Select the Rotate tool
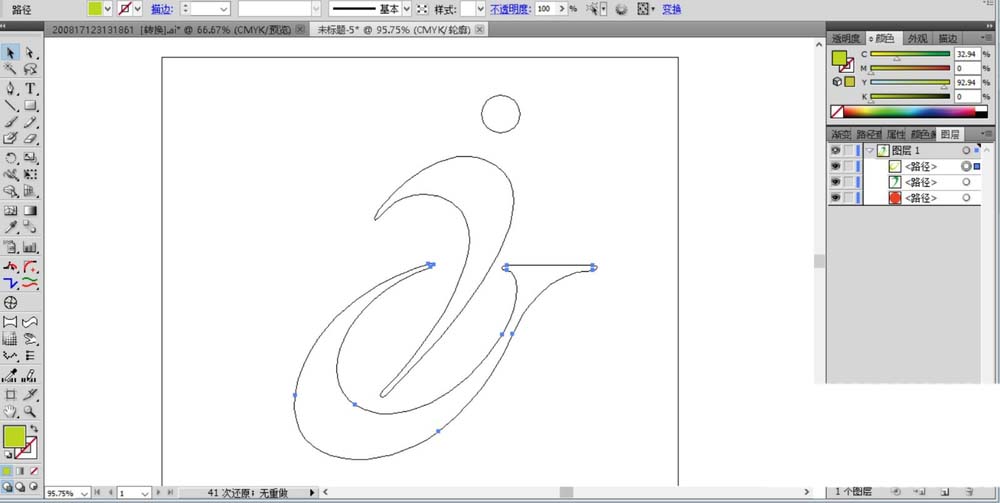1000x503 pixels. click(x=11, y=157)
